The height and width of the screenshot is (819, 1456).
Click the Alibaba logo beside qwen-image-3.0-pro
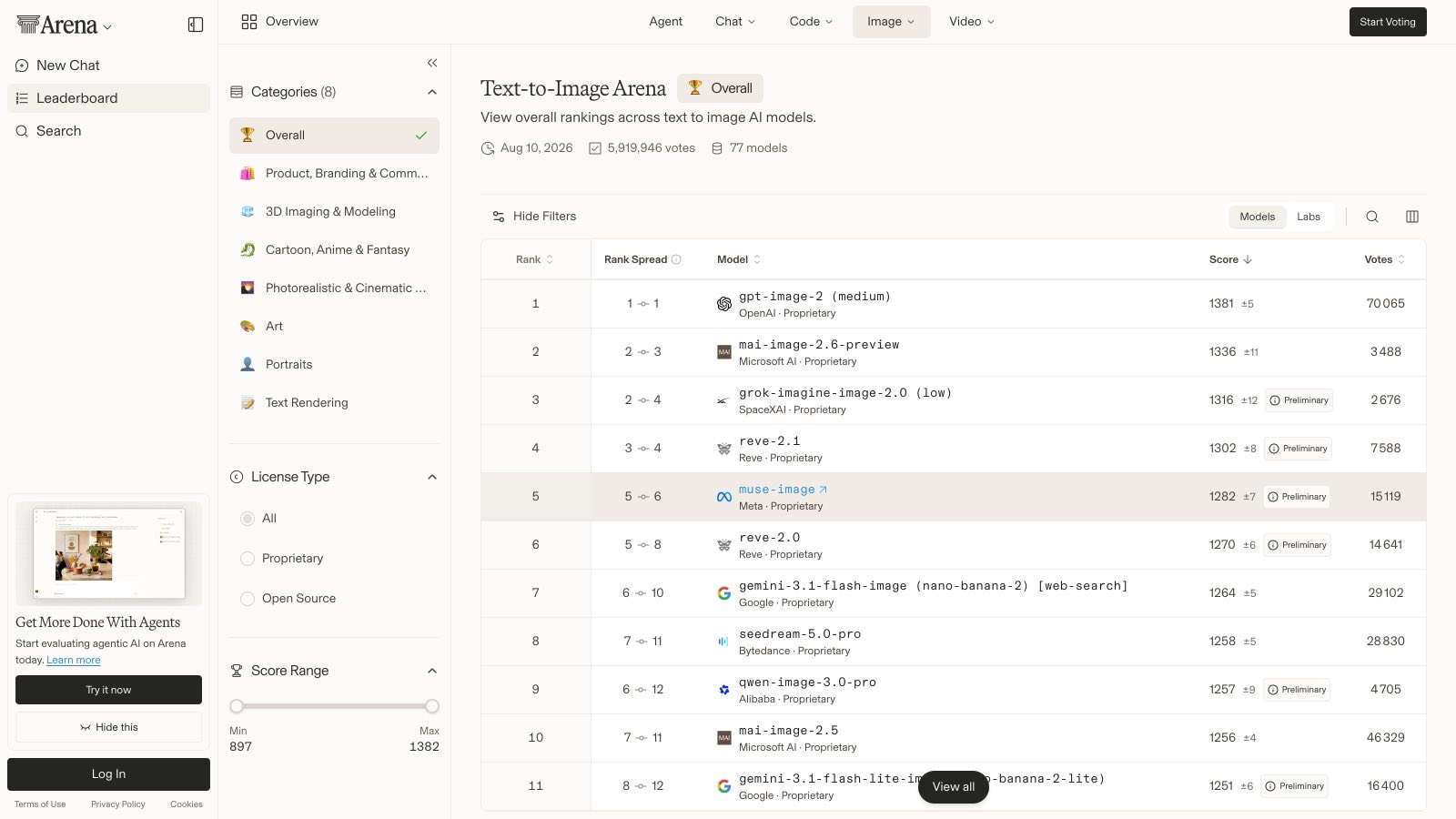point(724,690)
